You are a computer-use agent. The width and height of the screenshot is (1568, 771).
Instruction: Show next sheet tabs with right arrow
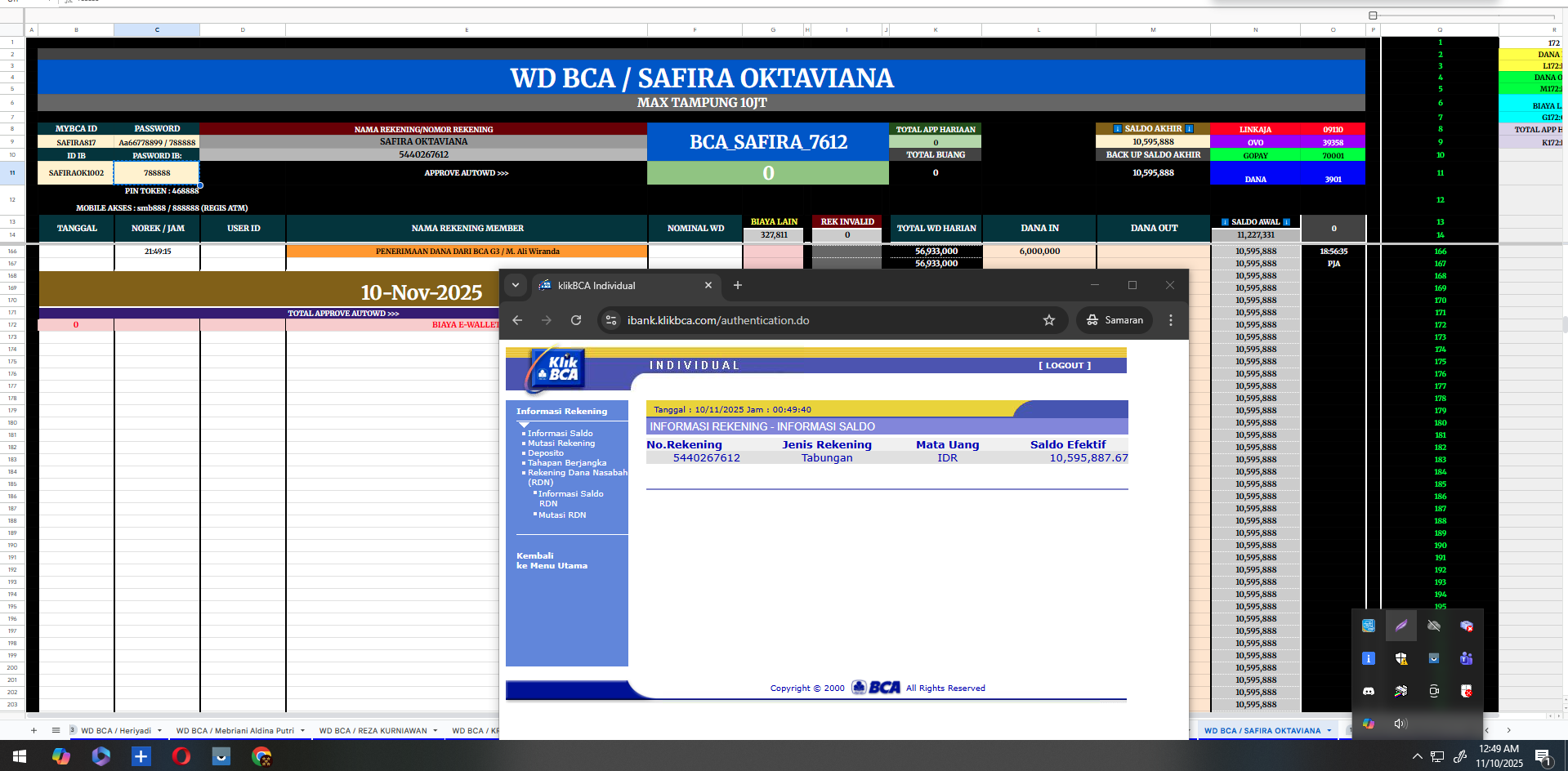point(1508,730)
